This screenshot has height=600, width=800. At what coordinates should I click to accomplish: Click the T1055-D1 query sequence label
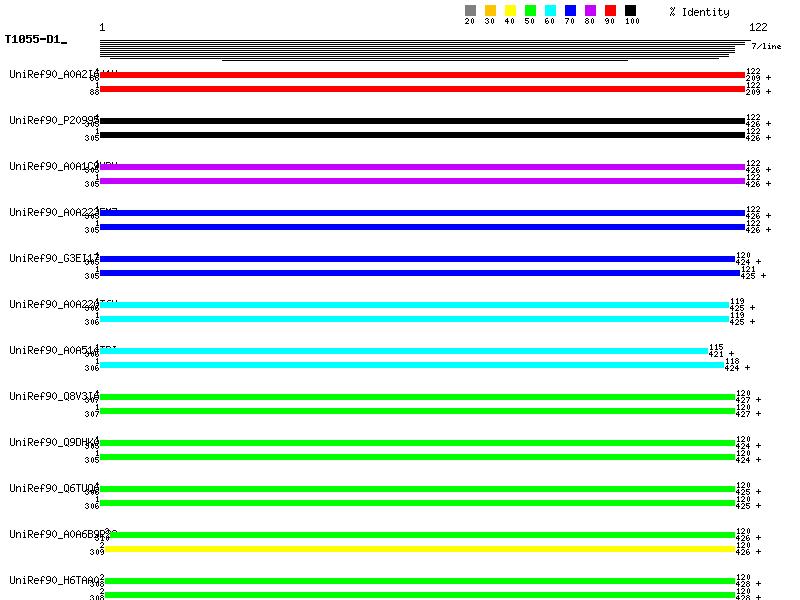(x=35, y=40)
